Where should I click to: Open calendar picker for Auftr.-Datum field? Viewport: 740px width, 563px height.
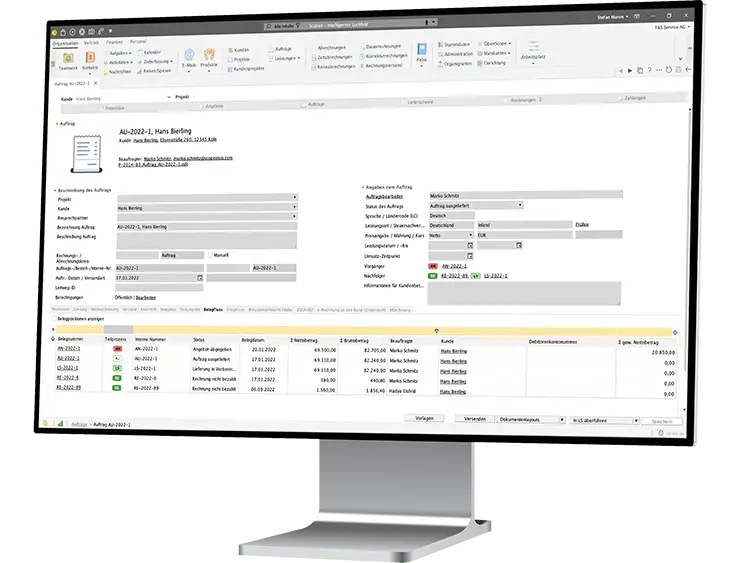coord(200,278)
